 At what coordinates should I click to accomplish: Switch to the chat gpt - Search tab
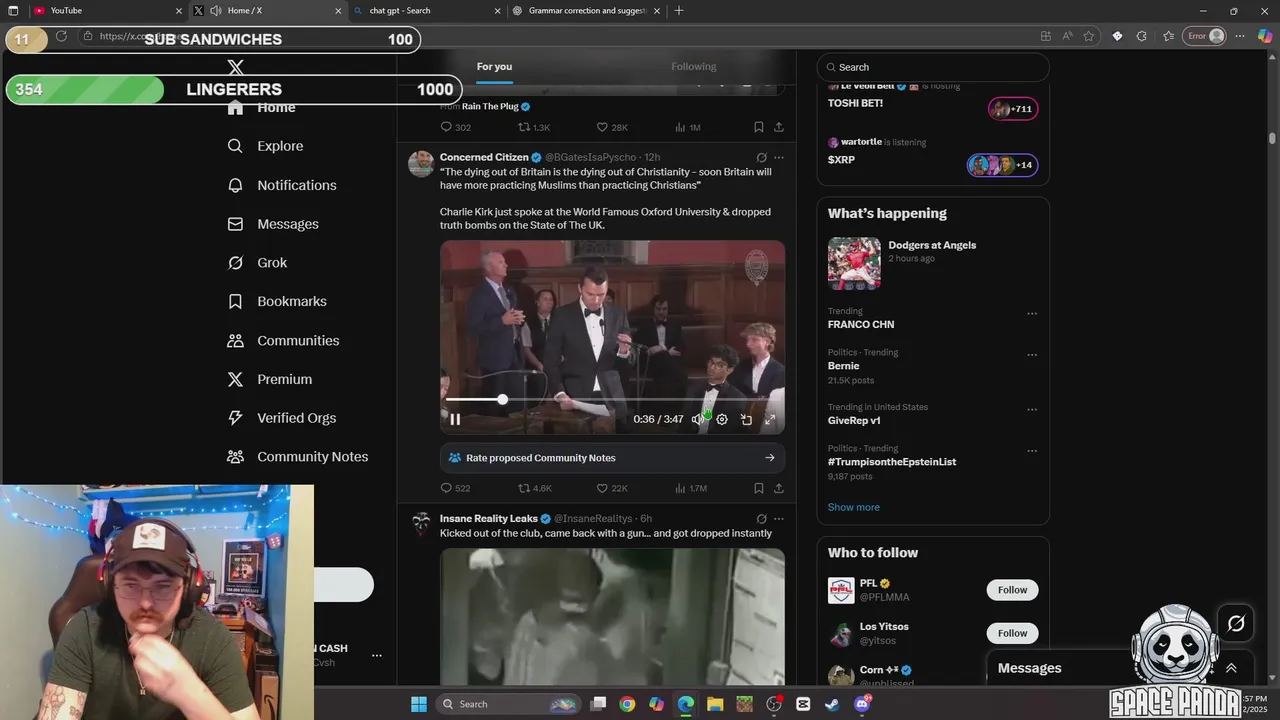pos(426,11)
